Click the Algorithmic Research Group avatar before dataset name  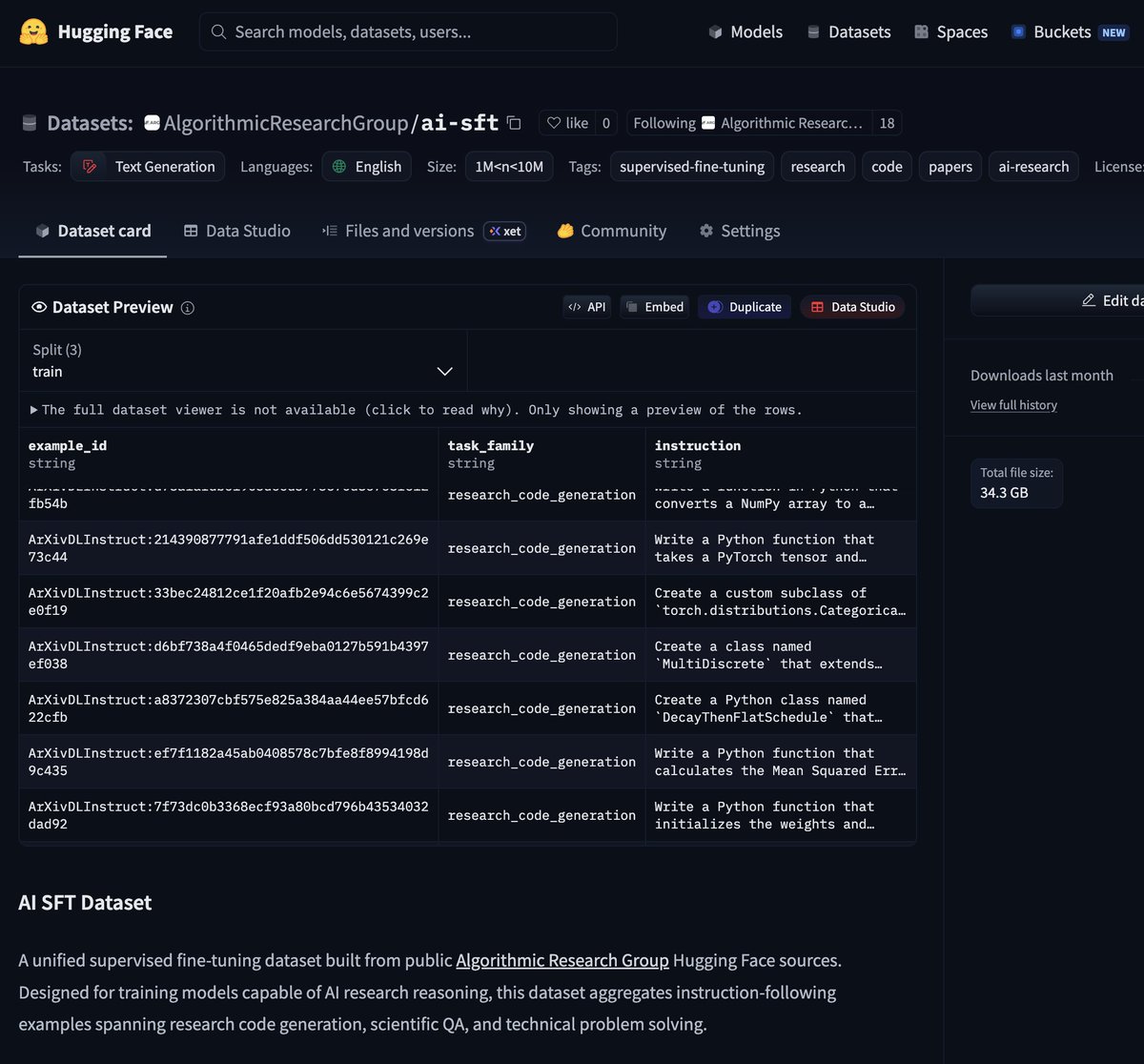[x=152, y=123]
